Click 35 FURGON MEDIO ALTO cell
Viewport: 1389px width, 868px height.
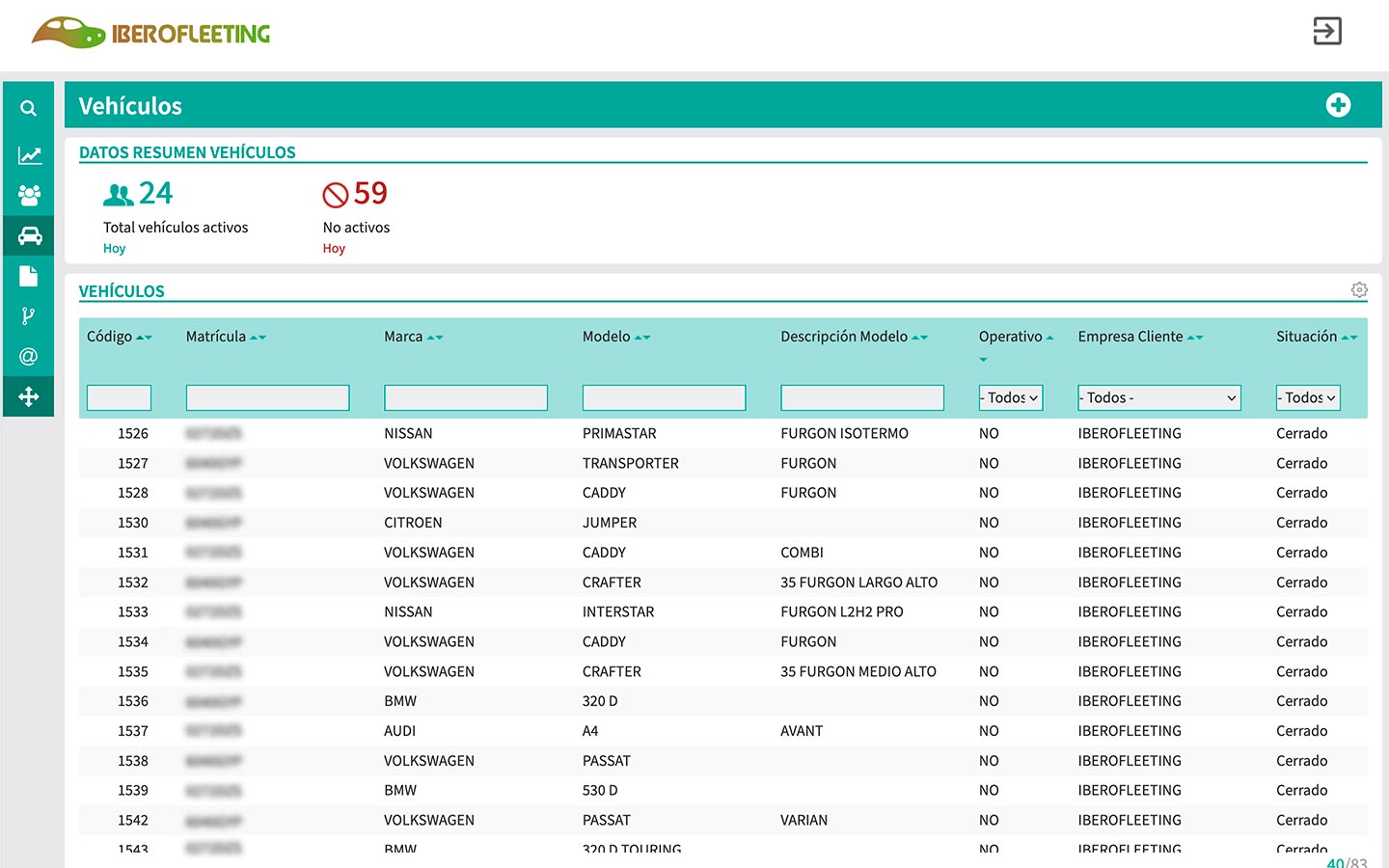click(x=858, y=671)
